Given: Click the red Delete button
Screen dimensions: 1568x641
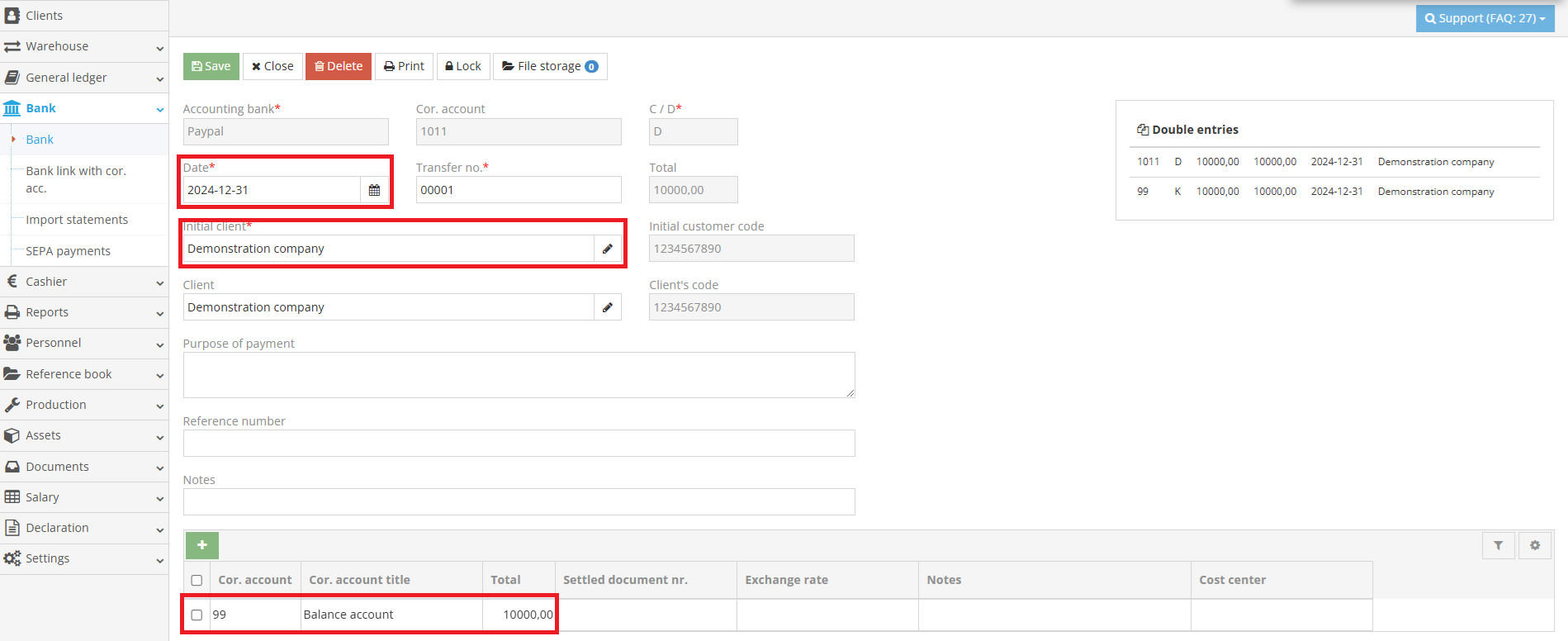Looking at the screenshot, I should pos(339,66).
